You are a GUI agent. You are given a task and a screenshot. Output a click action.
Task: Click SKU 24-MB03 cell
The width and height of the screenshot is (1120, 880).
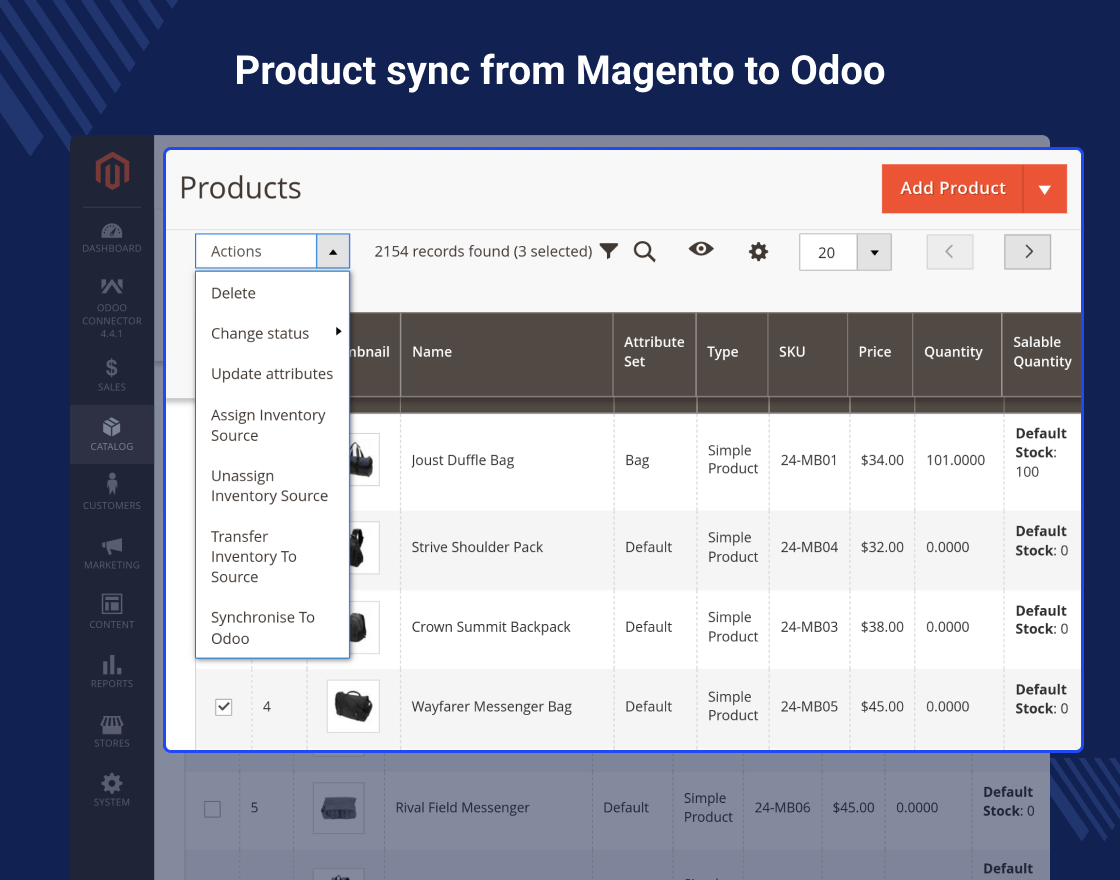coord(809,627)
